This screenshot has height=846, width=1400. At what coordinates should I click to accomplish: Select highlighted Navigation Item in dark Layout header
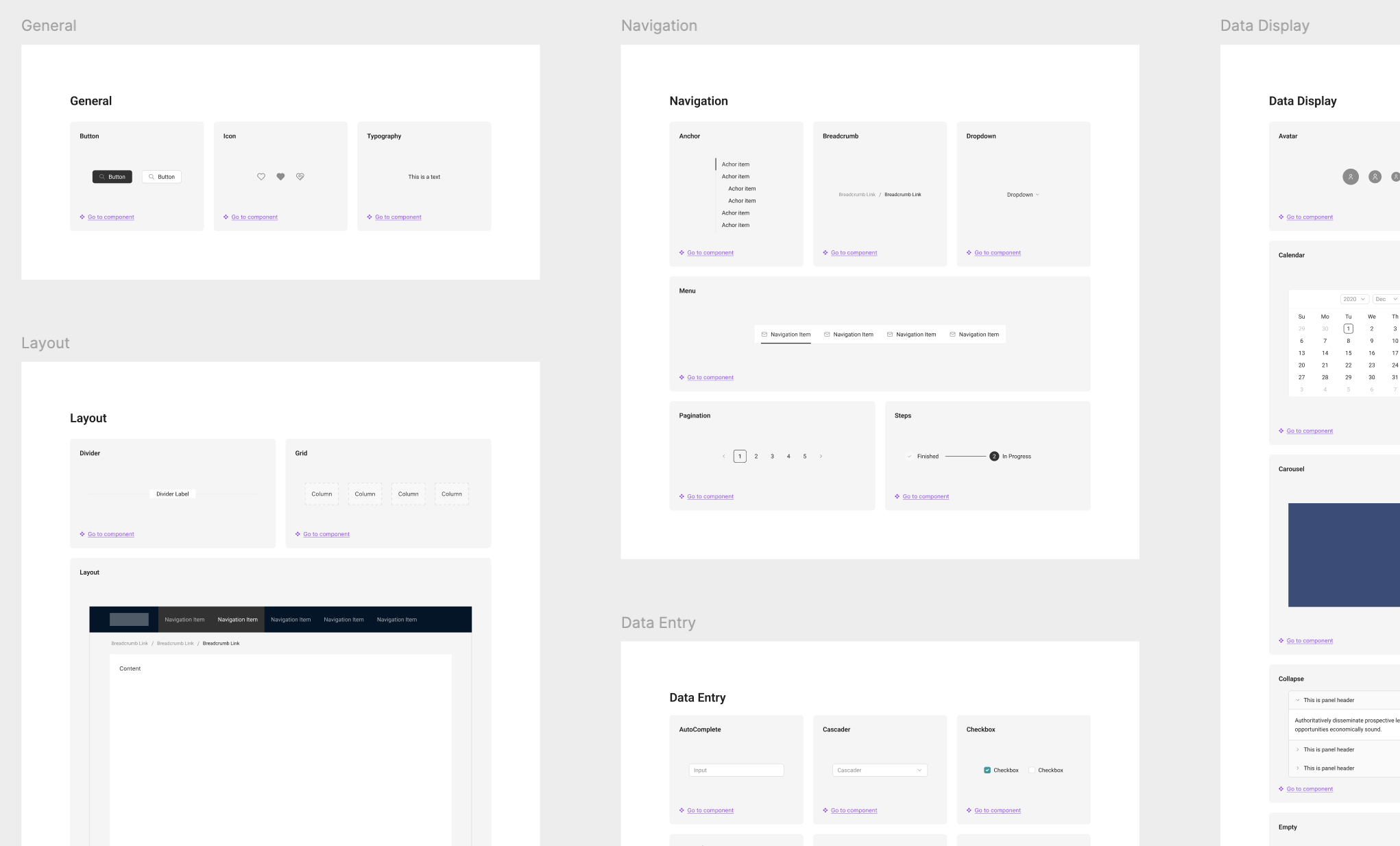coord(238,620)
